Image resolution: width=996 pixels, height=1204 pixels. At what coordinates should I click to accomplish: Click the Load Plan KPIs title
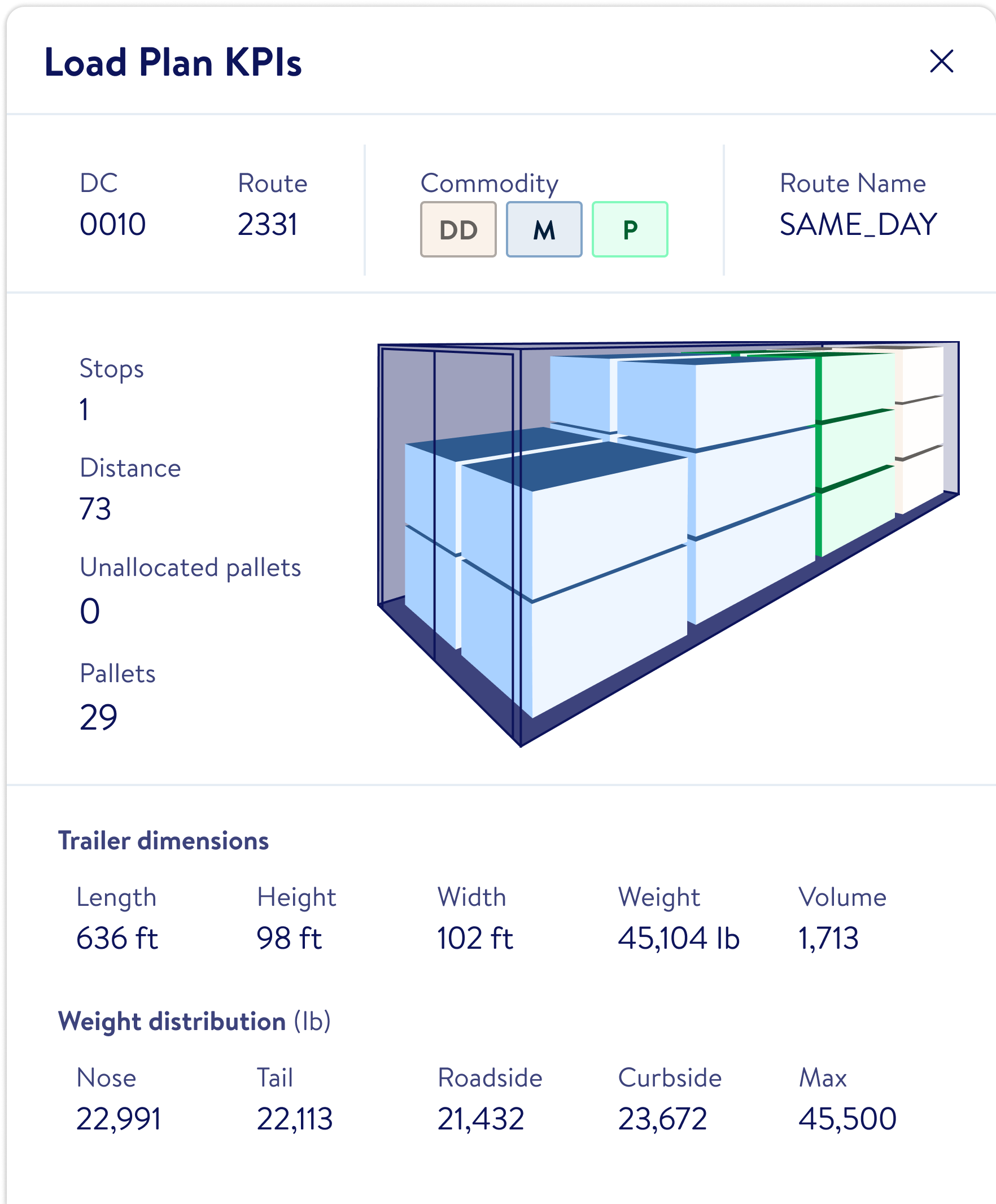click(173, 62)
